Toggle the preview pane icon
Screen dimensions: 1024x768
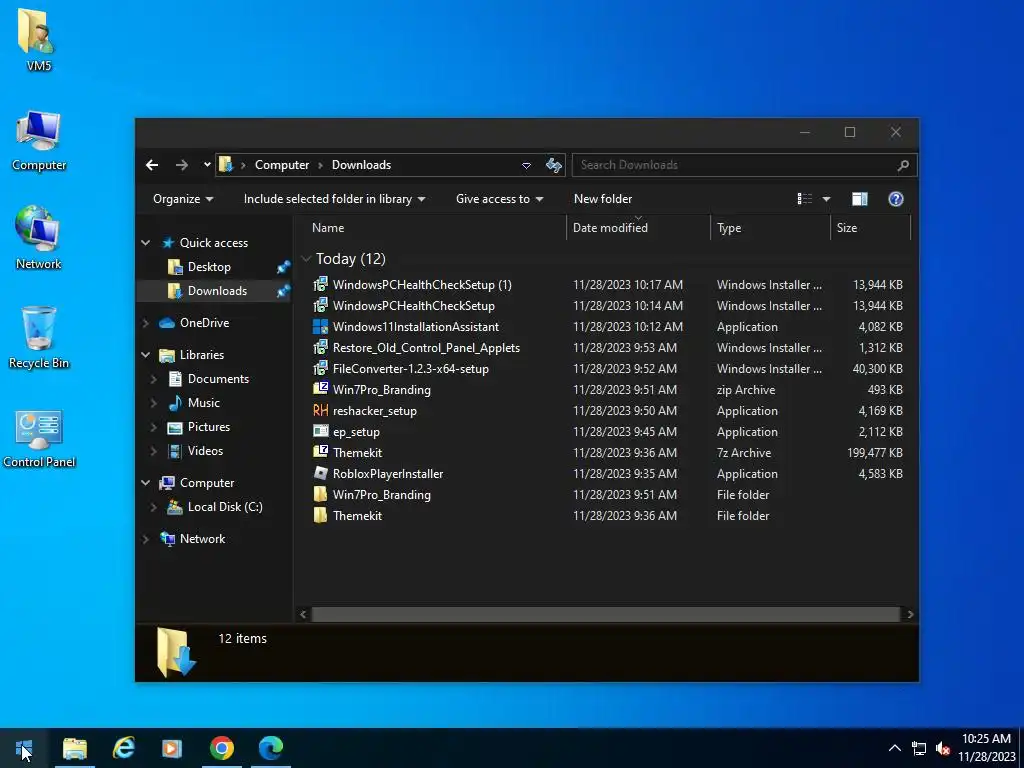(x=859, y=199)
